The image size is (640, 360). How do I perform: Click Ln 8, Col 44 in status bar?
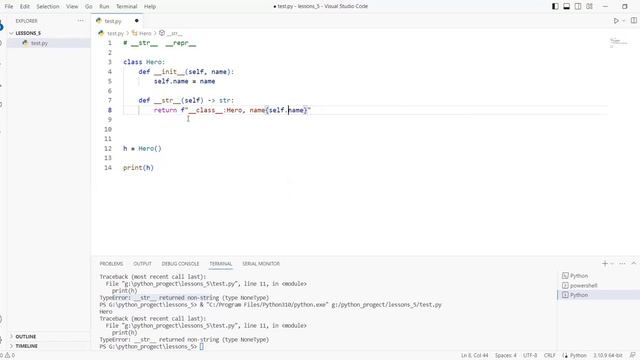click(x=475, y=356)
